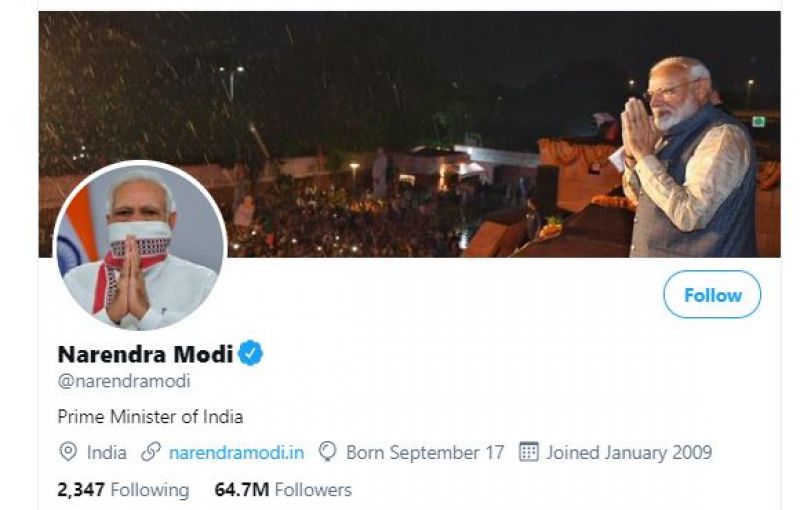Click the @narendramodi handle
Image resolution: width=800 pixels, height=510 pixels.
pos(124,381)
